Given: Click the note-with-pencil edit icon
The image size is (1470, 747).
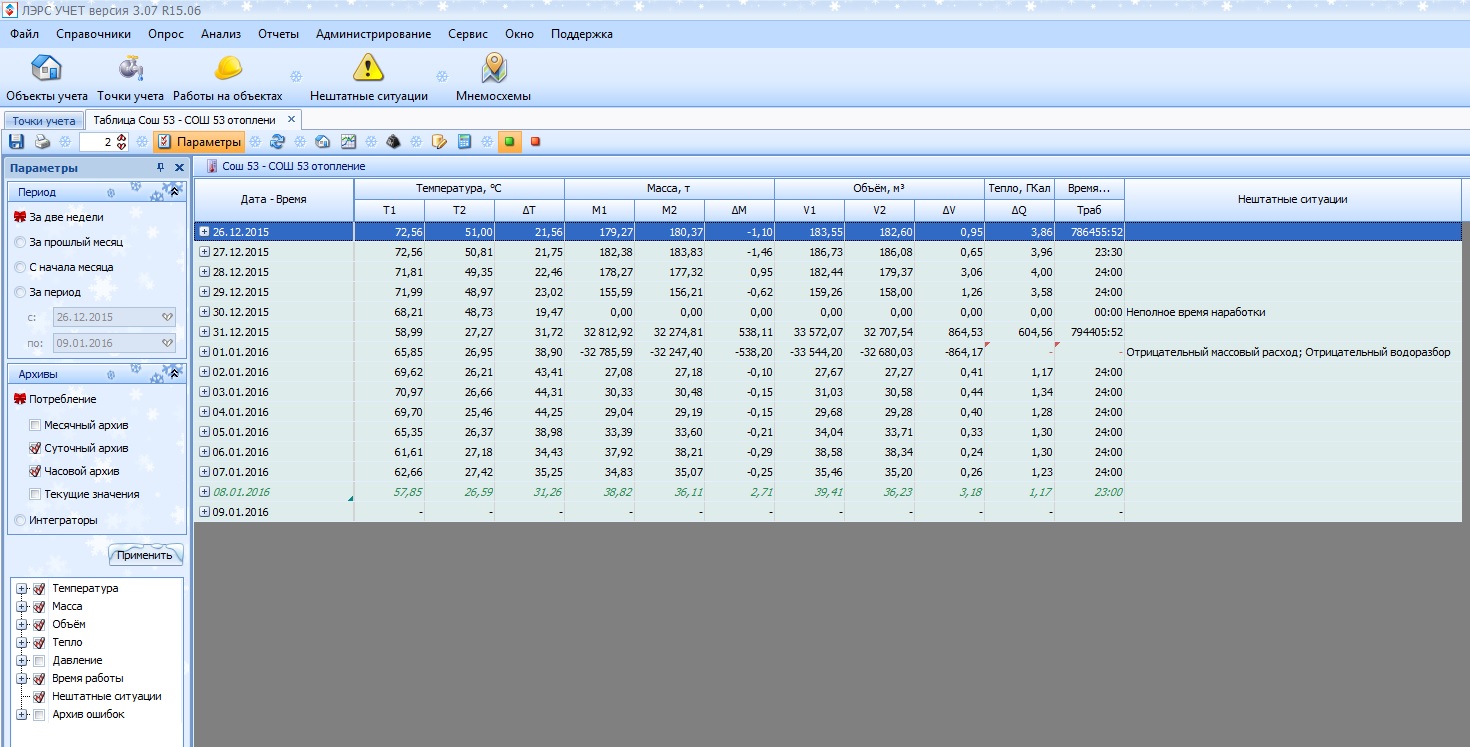Looking at the screenshot, I should coord(438,142).
